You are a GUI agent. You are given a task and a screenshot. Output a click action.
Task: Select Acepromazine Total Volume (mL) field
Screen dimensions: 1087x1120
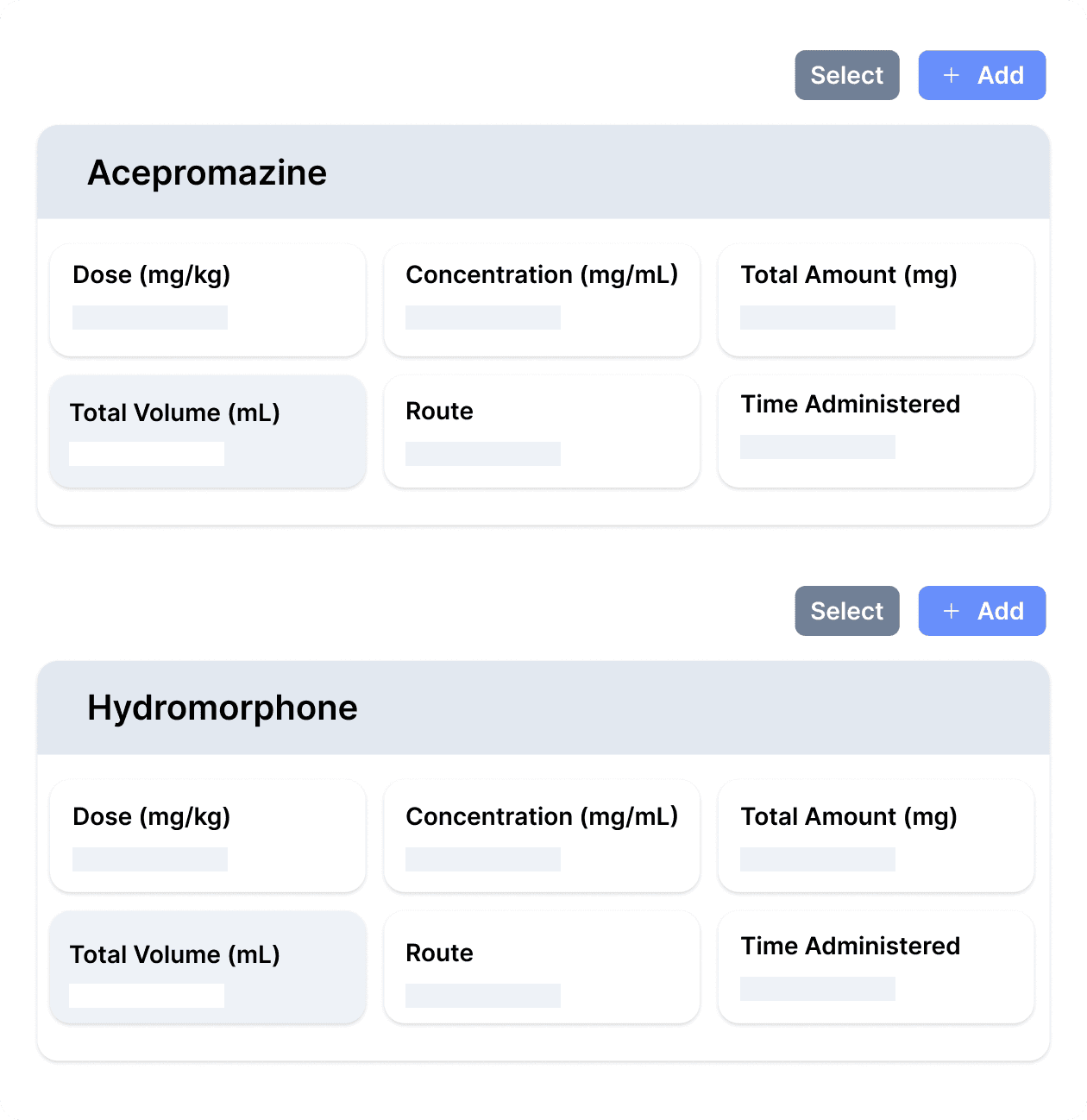point(147,454)
